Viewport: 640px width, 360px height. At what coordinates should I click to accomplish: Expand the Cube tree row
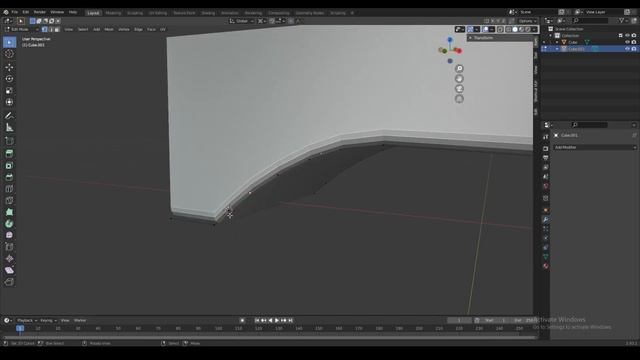557,42
